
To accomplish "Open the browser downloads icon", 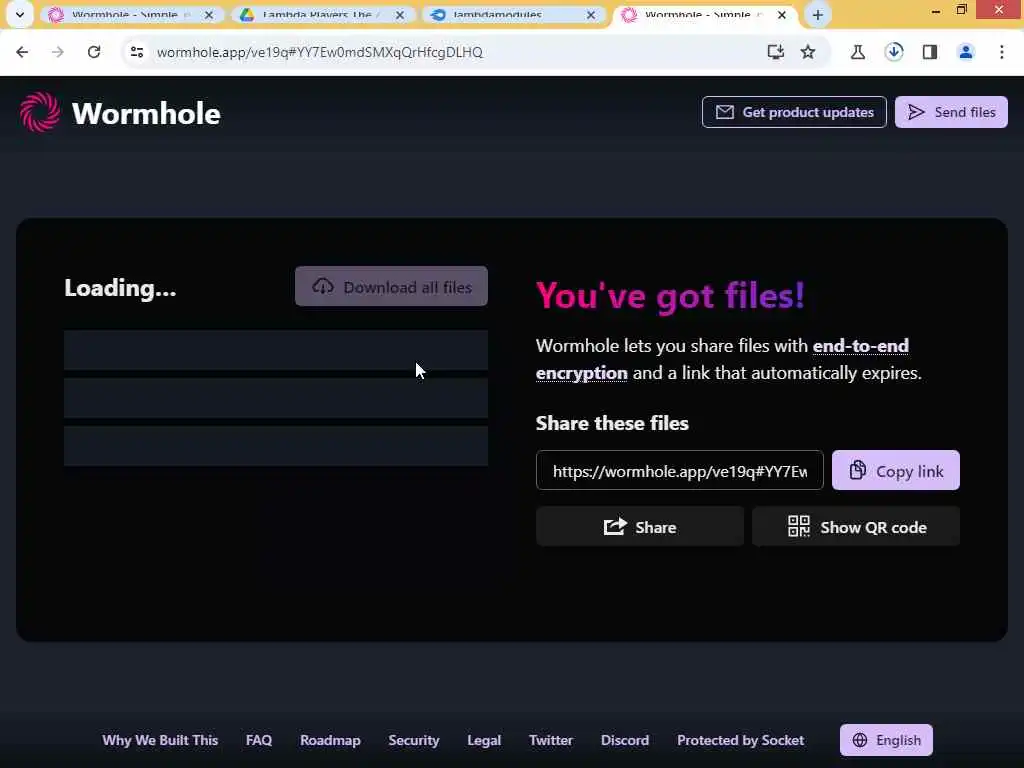I will click(893, 52).
